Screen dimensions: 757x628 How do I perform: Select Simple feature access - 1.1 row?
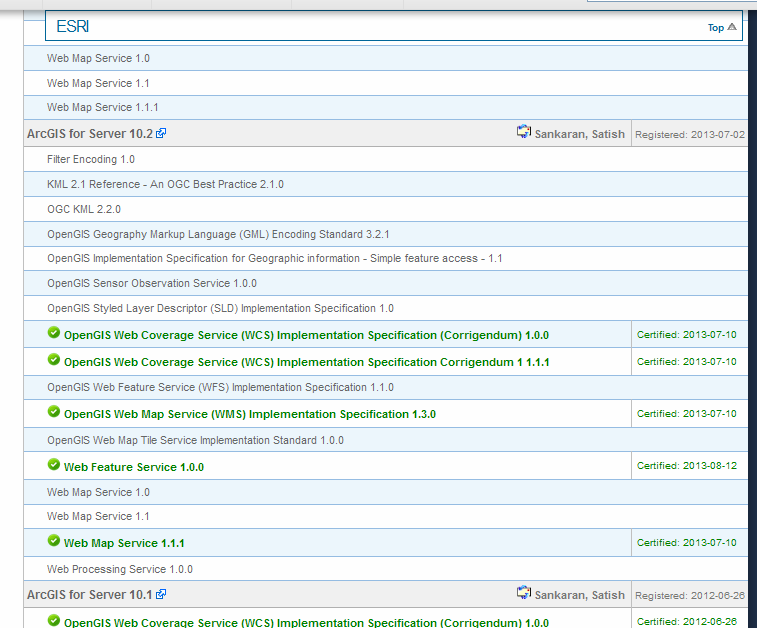(385, 259)
